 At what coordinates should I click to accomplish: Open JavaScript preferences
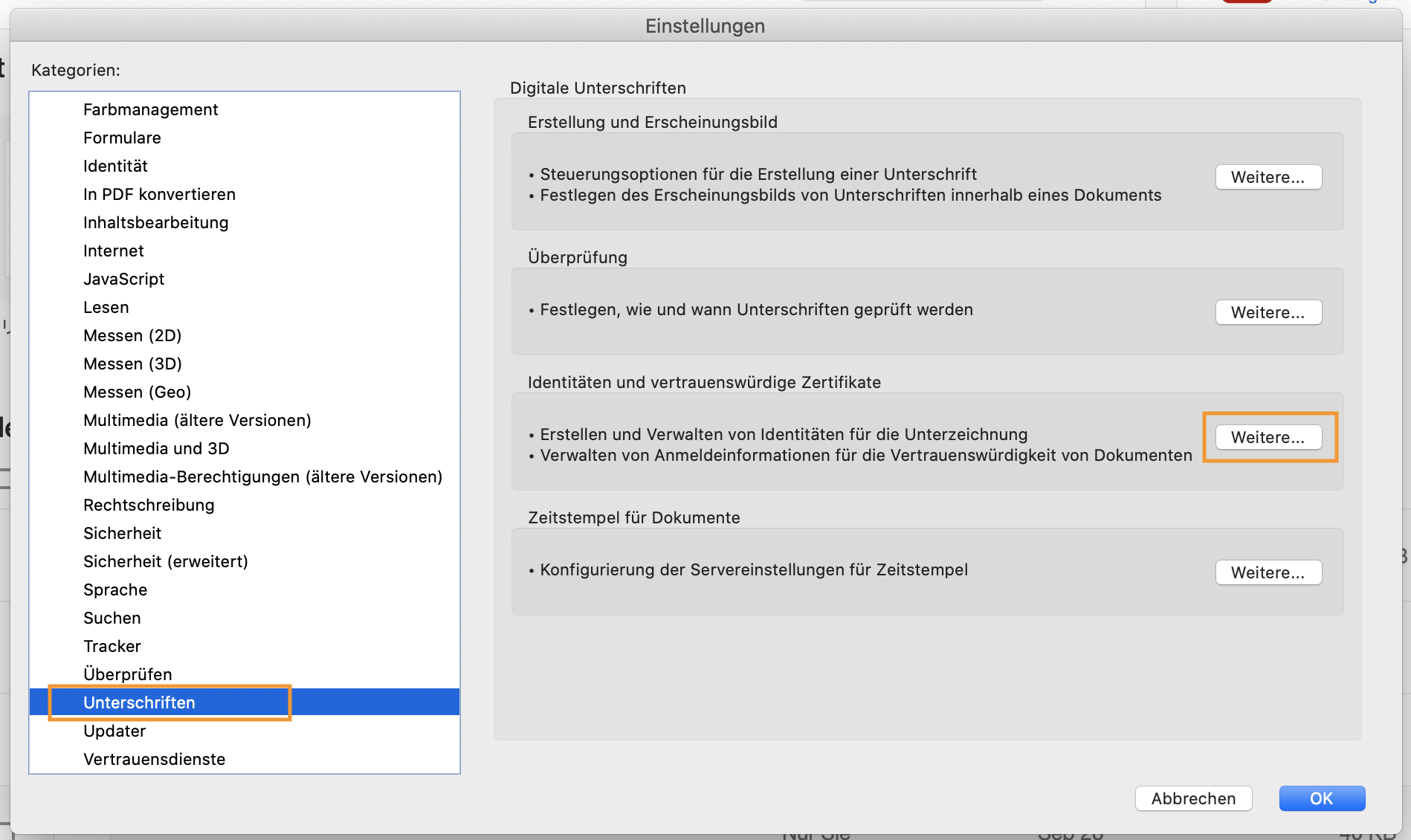pos(245,279)
